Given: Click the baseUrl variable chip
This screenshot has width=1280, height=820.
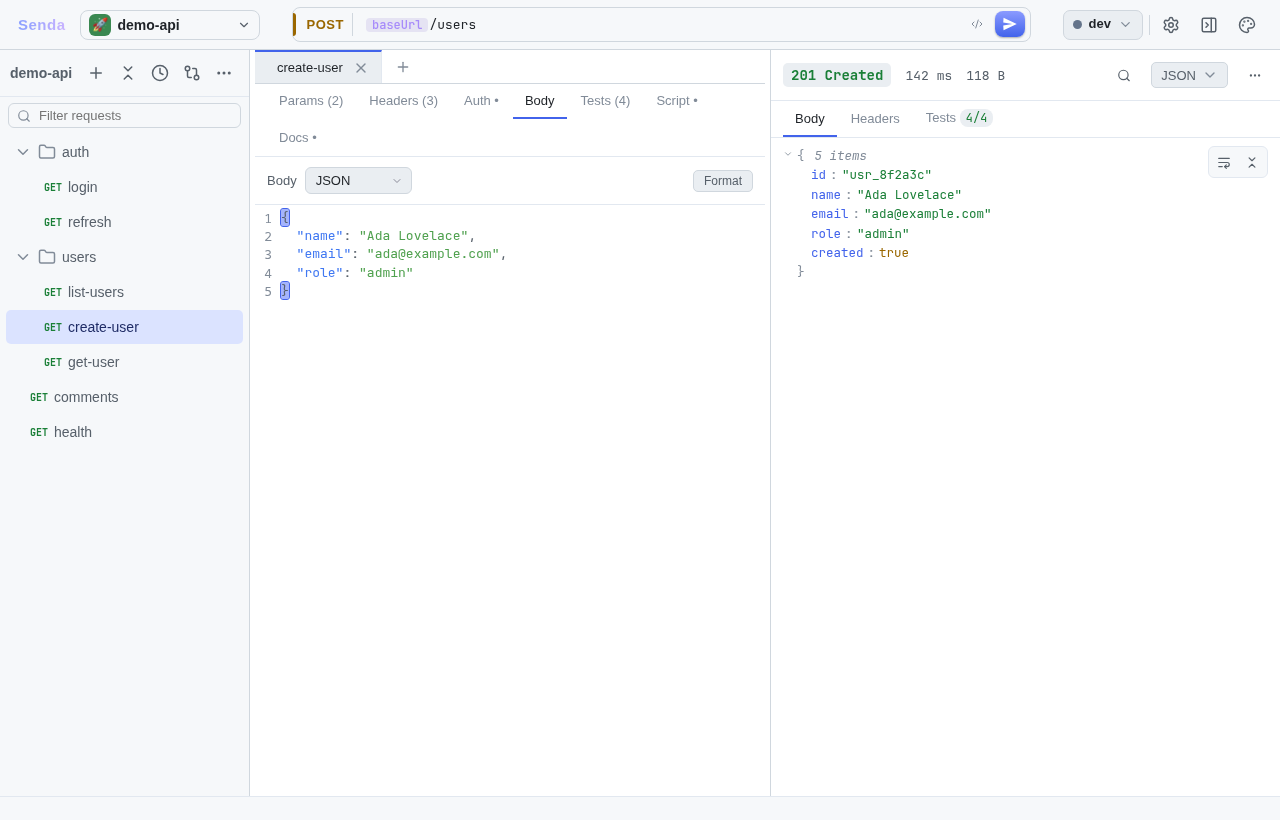Looking at the screenshot, I should pyautogui.click(x=397, y=25).
